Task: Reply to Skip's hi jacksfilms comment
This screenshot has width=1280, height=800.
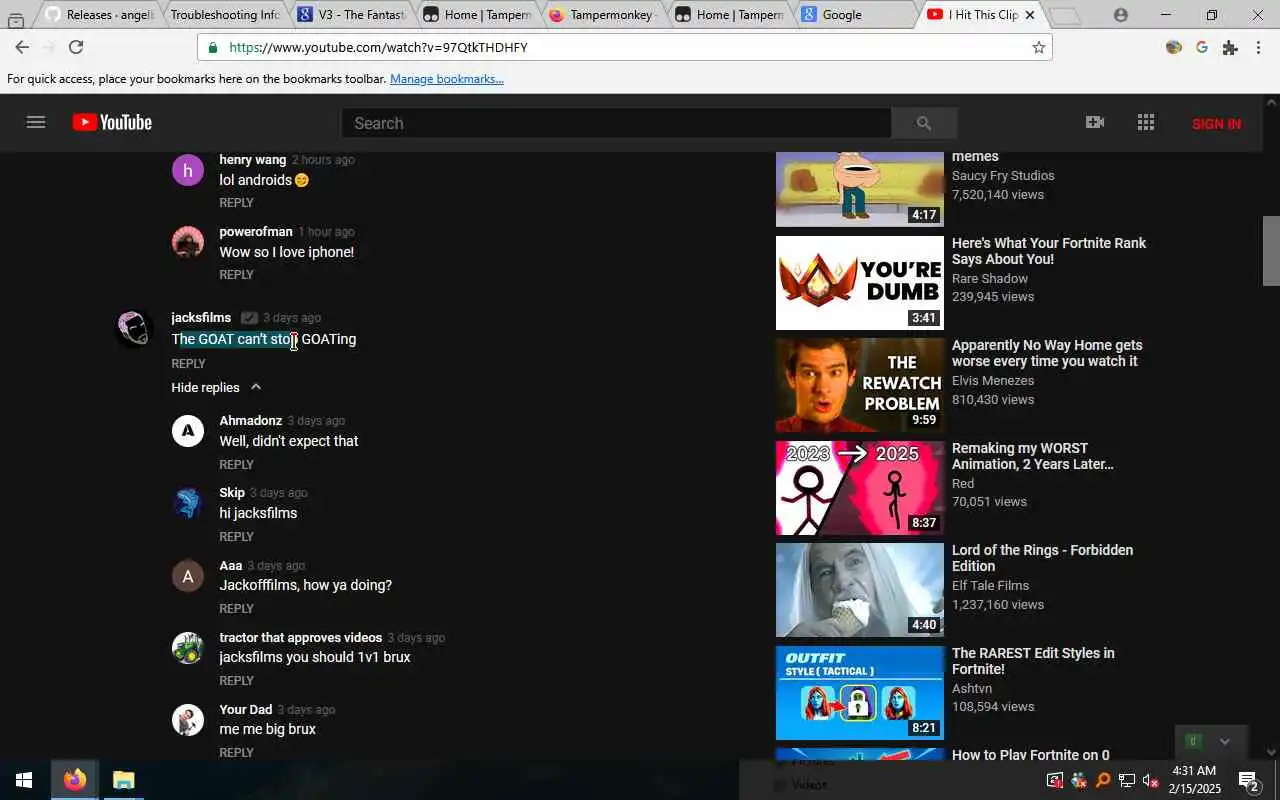Action: tap(237, 537)
